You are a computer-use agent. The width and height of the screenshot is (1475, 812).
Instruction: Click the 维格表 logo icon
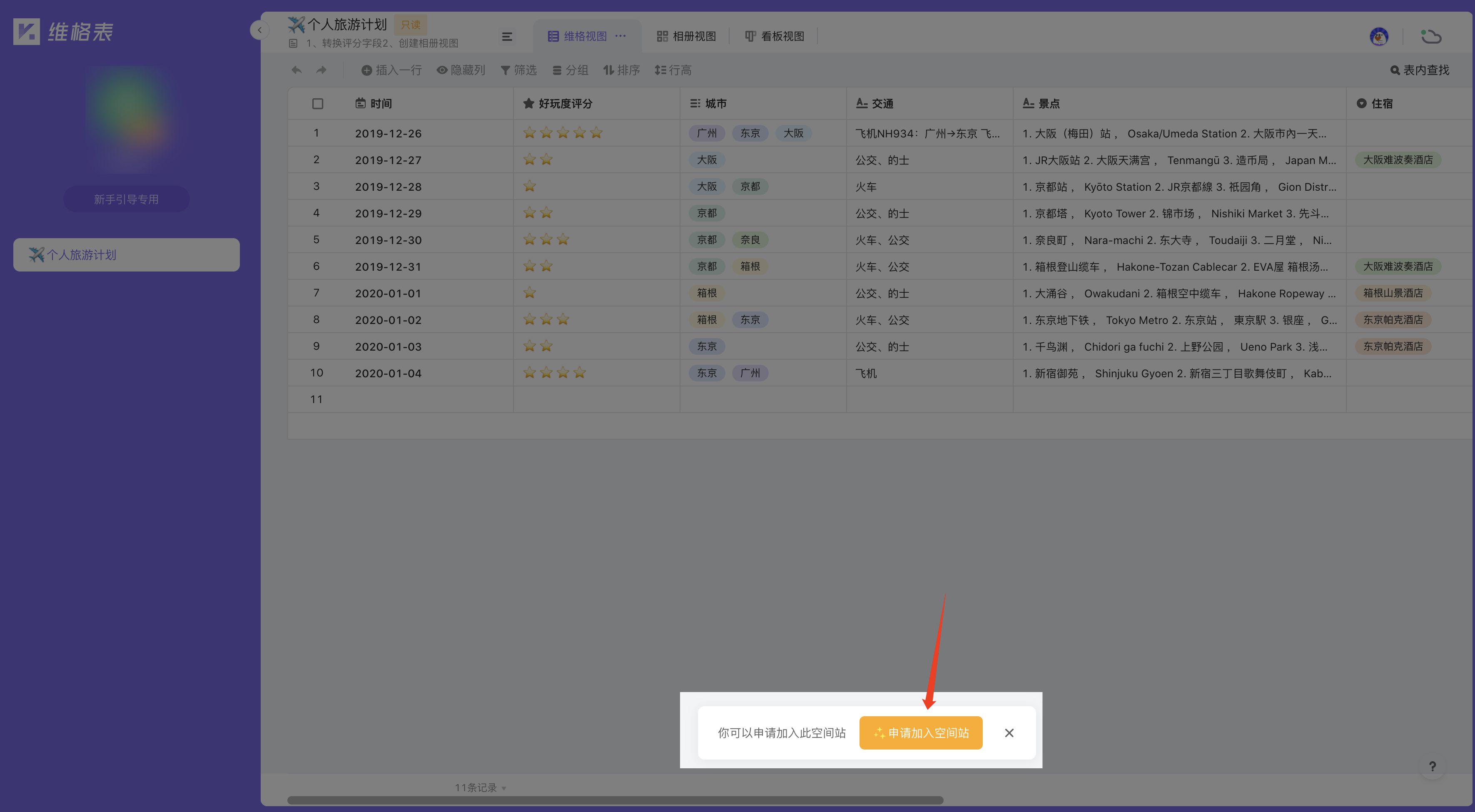(x=26, y=32)
